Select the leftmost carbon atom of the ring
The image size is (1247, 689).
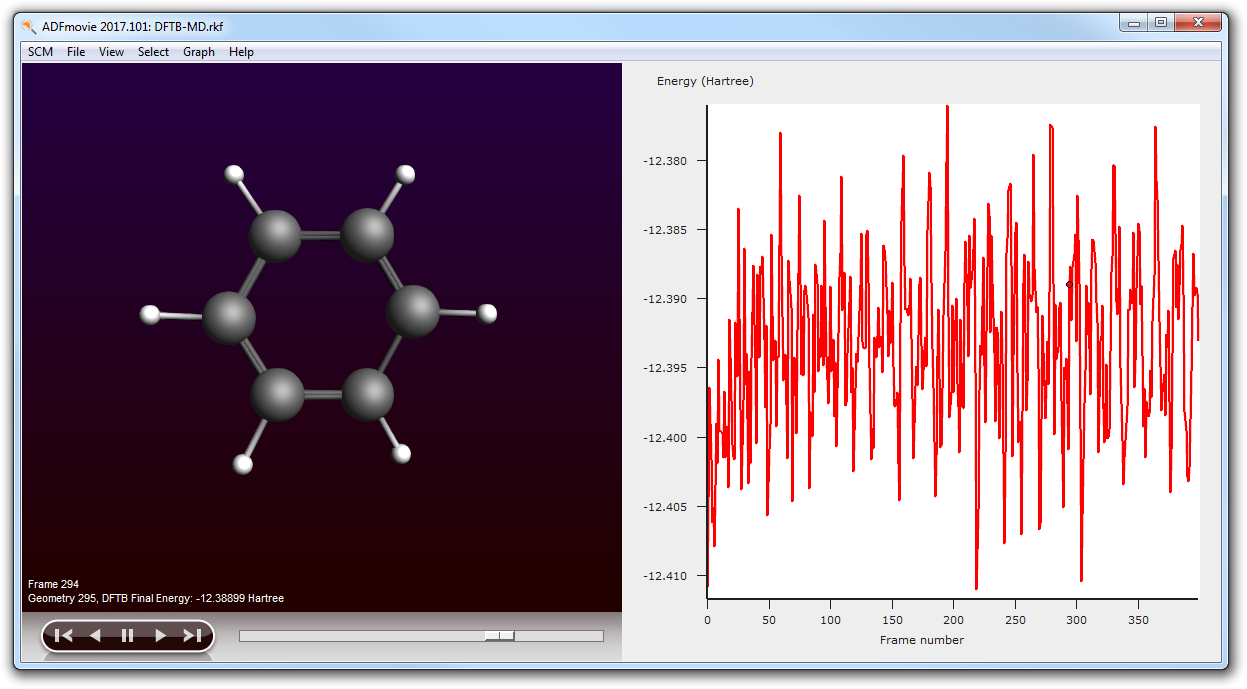pyautogui.click(x=229, y=318)
